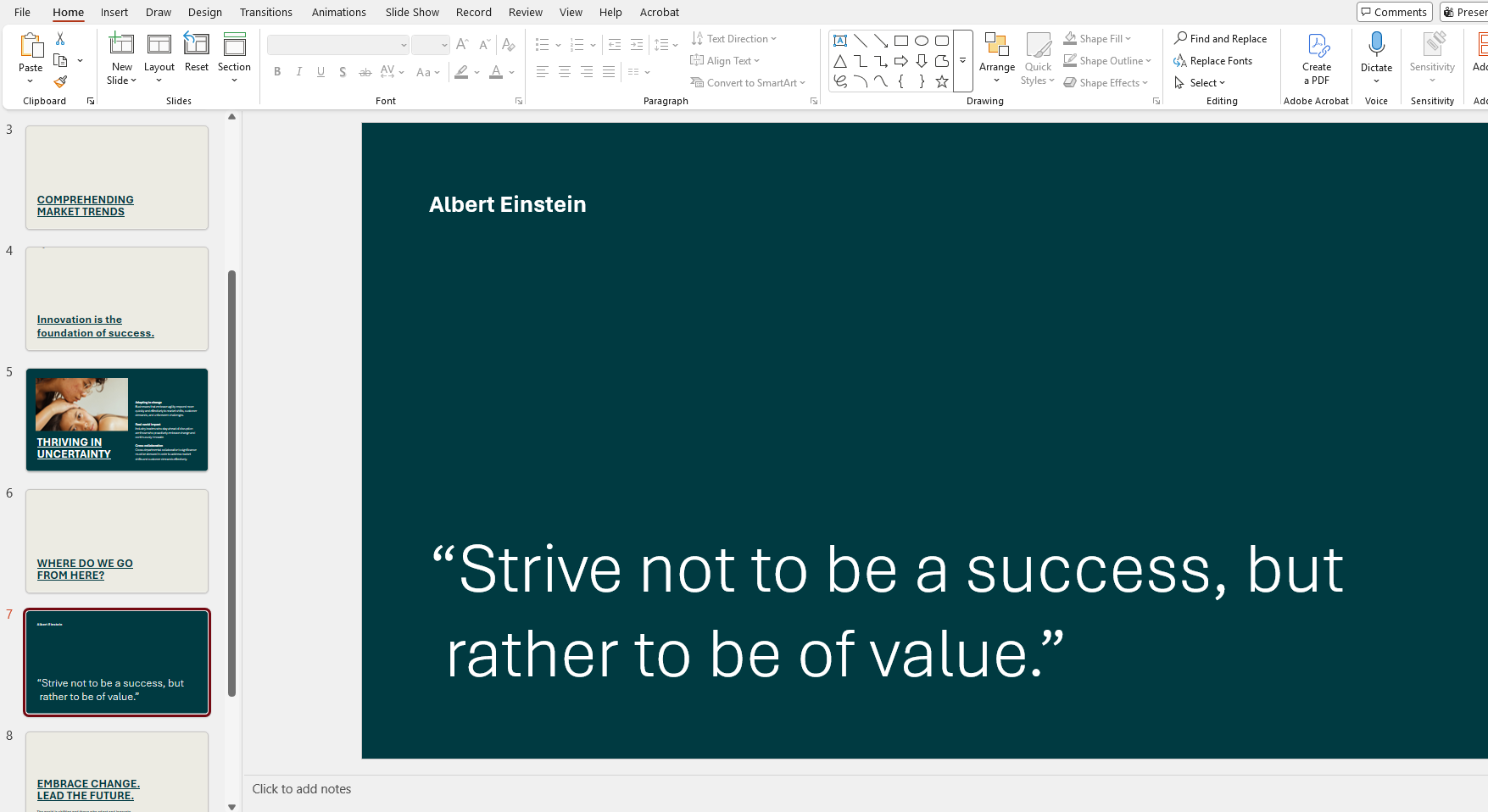Select the Cut scissors icon
Viewport: 1488px width, 812px height.
coord(60,39)
